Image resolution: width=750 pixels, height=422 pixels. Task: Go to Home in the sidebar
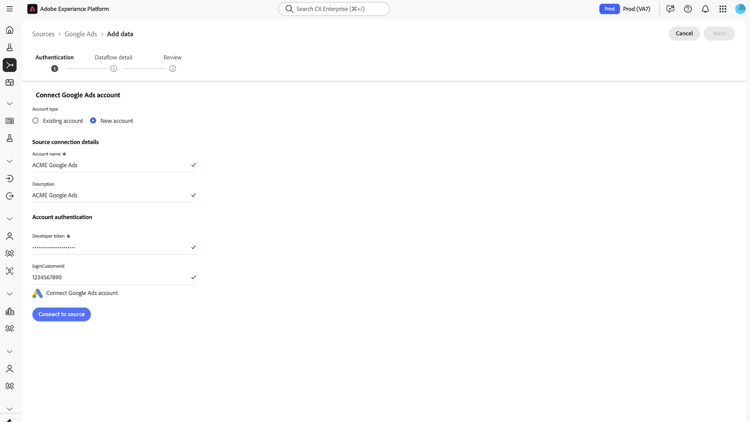(x=10, y=30)
